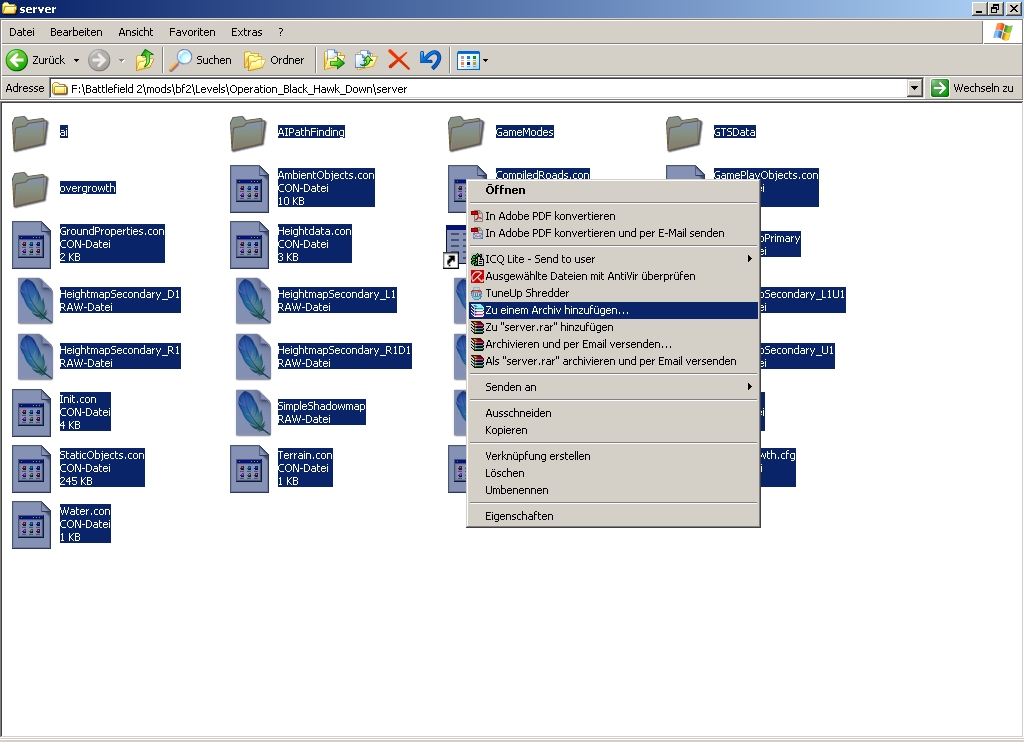The width and height of the screenshot is (1024, 742).
Task: Click the forward navigation arrow icon
Action: tap(99, 60)
